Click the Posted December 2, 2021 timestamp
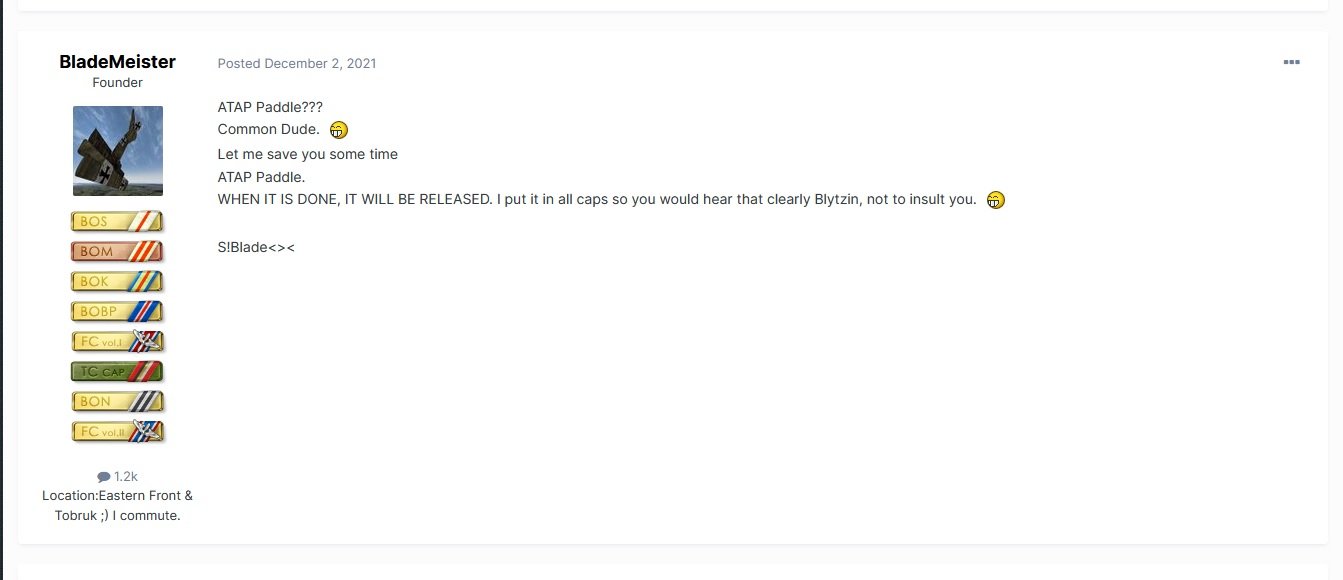This screenshot has width=1343, height=580. [297, 63]
